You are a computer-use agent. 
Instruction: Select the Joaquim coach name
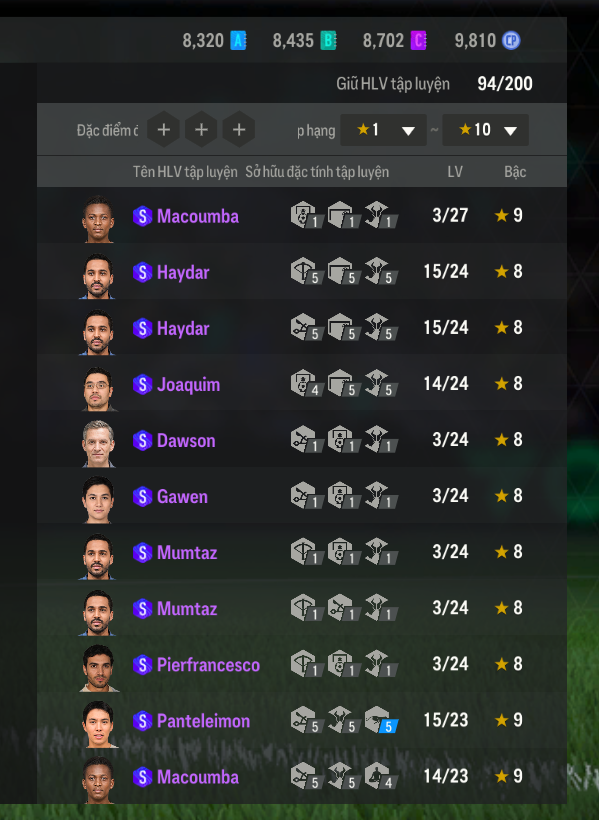pos(188,385)
